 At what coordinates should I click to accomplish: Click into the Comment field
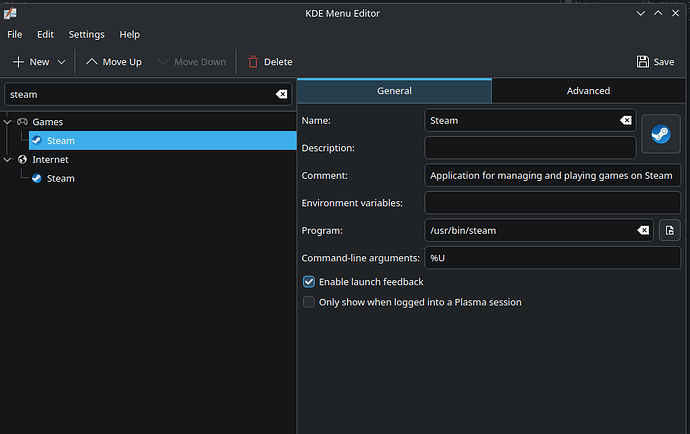(552, 175)
